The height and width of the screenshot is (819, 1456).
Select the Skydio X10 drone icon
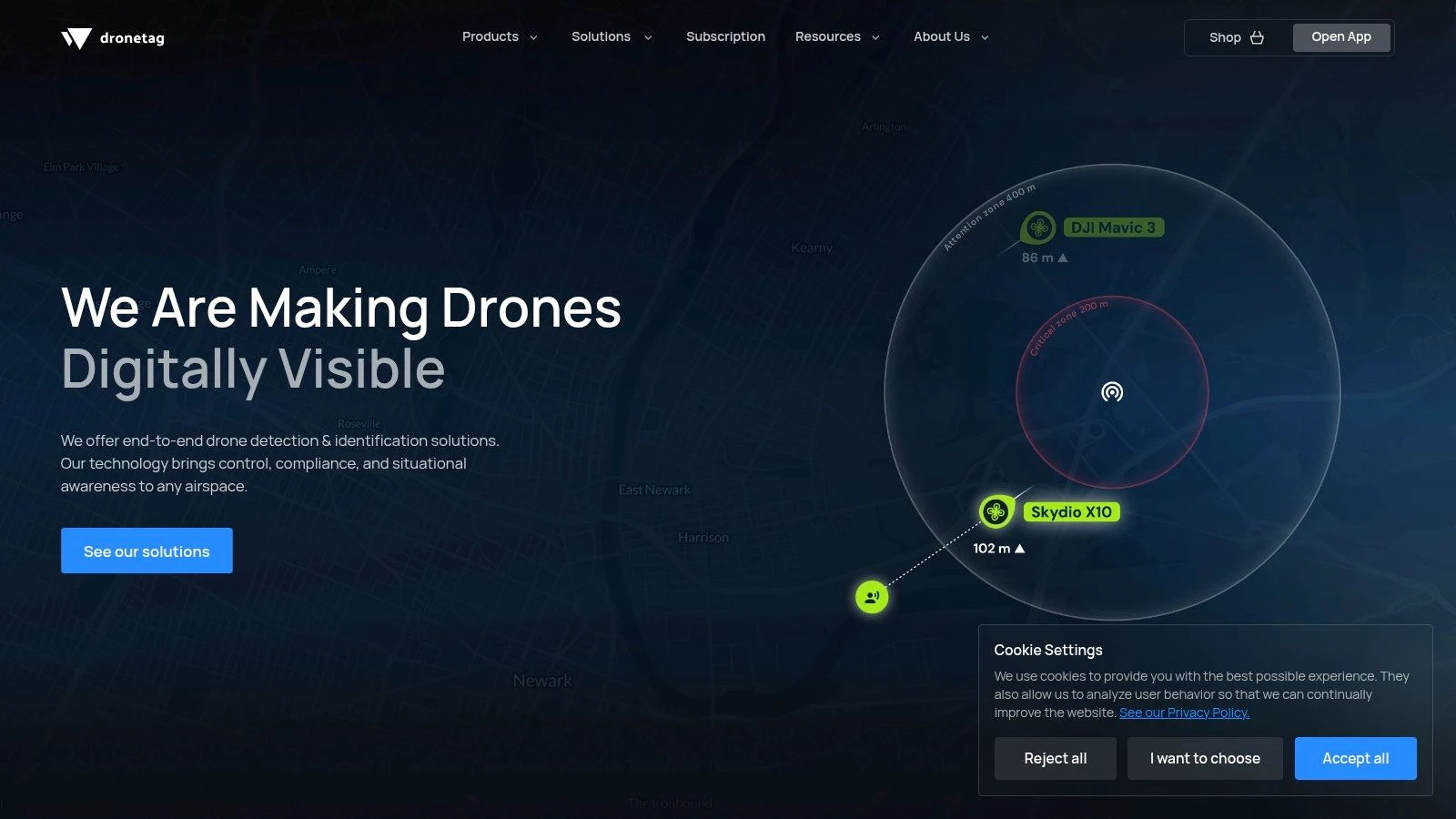[x=996, y=511]
